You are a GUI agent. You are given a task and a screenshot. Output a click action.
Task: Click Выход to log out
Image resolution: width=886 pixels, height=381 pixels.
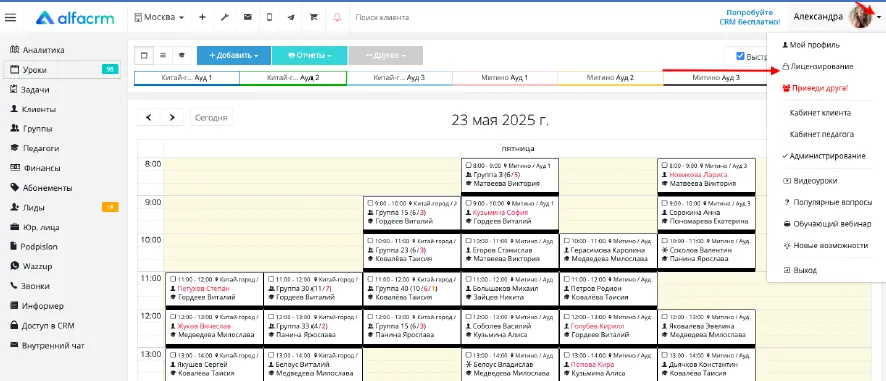(800, 270)
